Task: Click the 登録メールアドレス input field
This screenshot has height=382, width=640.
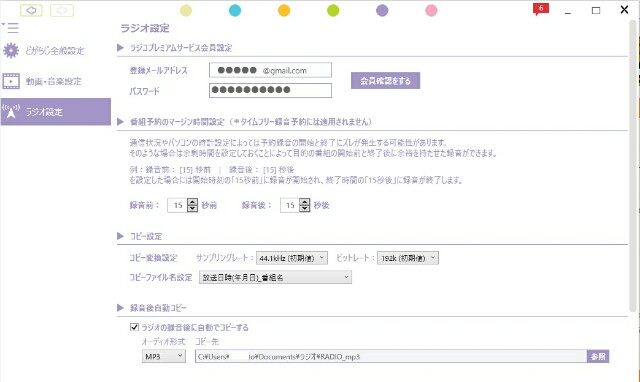Action: [270, 70]
